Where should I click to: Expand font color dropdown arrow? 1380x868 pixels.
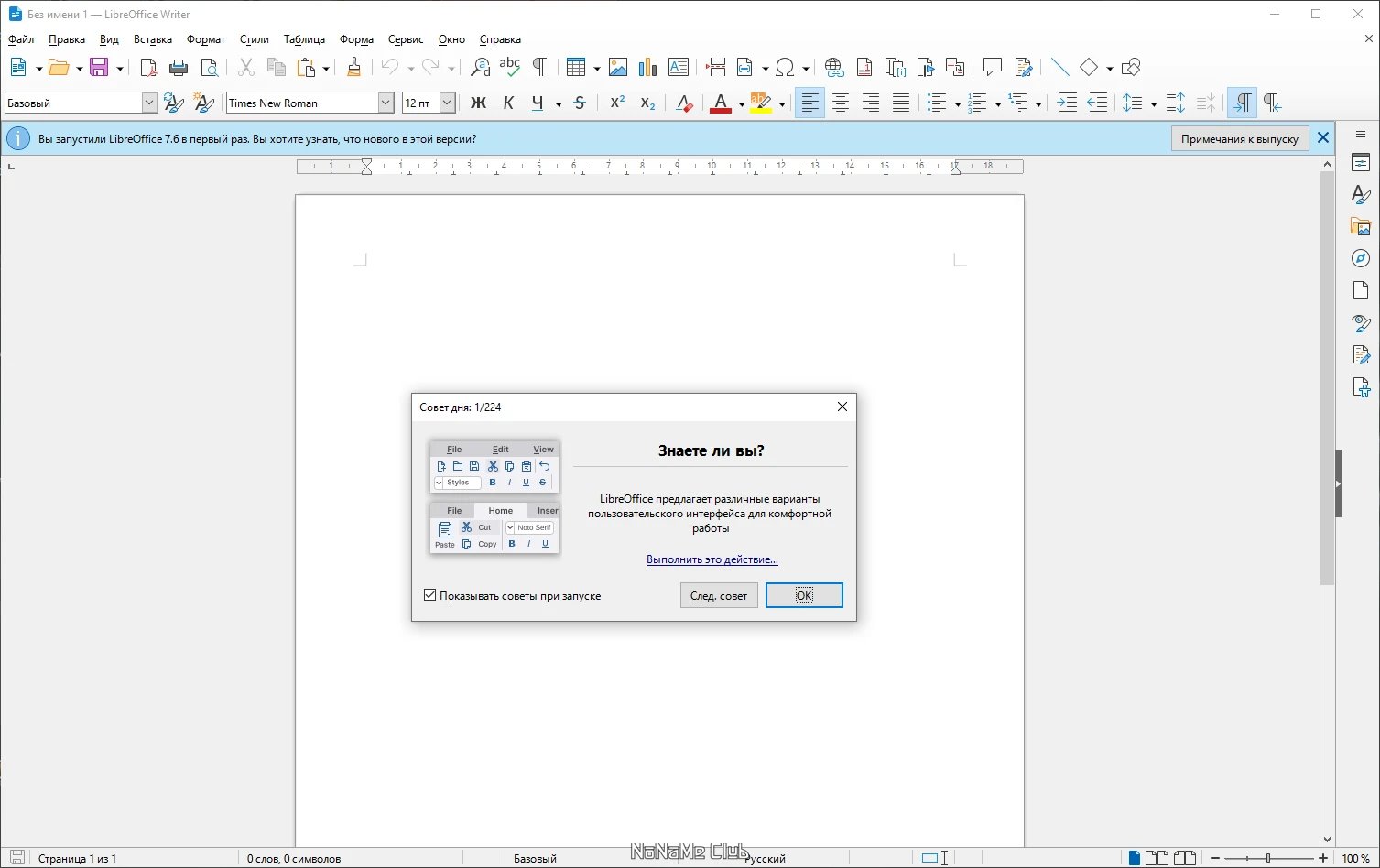[741, 104]
